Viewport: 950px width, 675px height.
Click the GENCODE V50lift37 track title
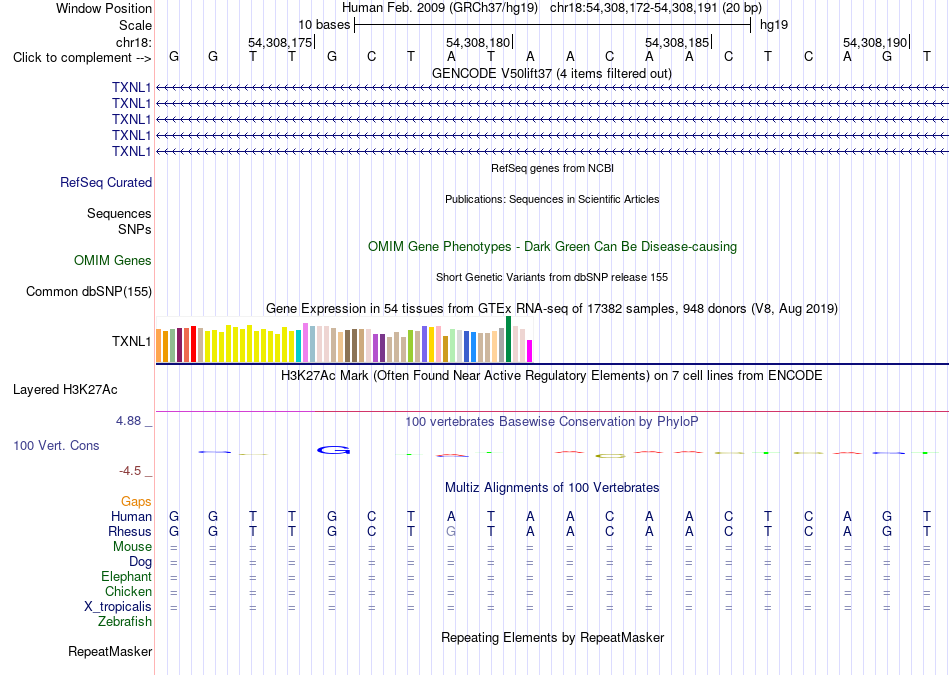coord(552,73)
